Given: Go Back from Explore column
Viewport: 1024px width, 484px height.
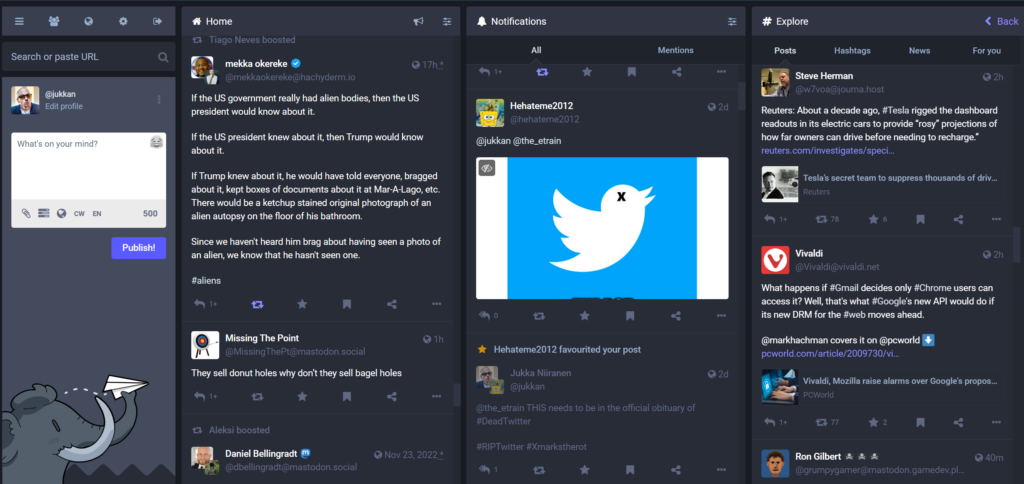Looking at the screenshot, I should [1001, 22].
